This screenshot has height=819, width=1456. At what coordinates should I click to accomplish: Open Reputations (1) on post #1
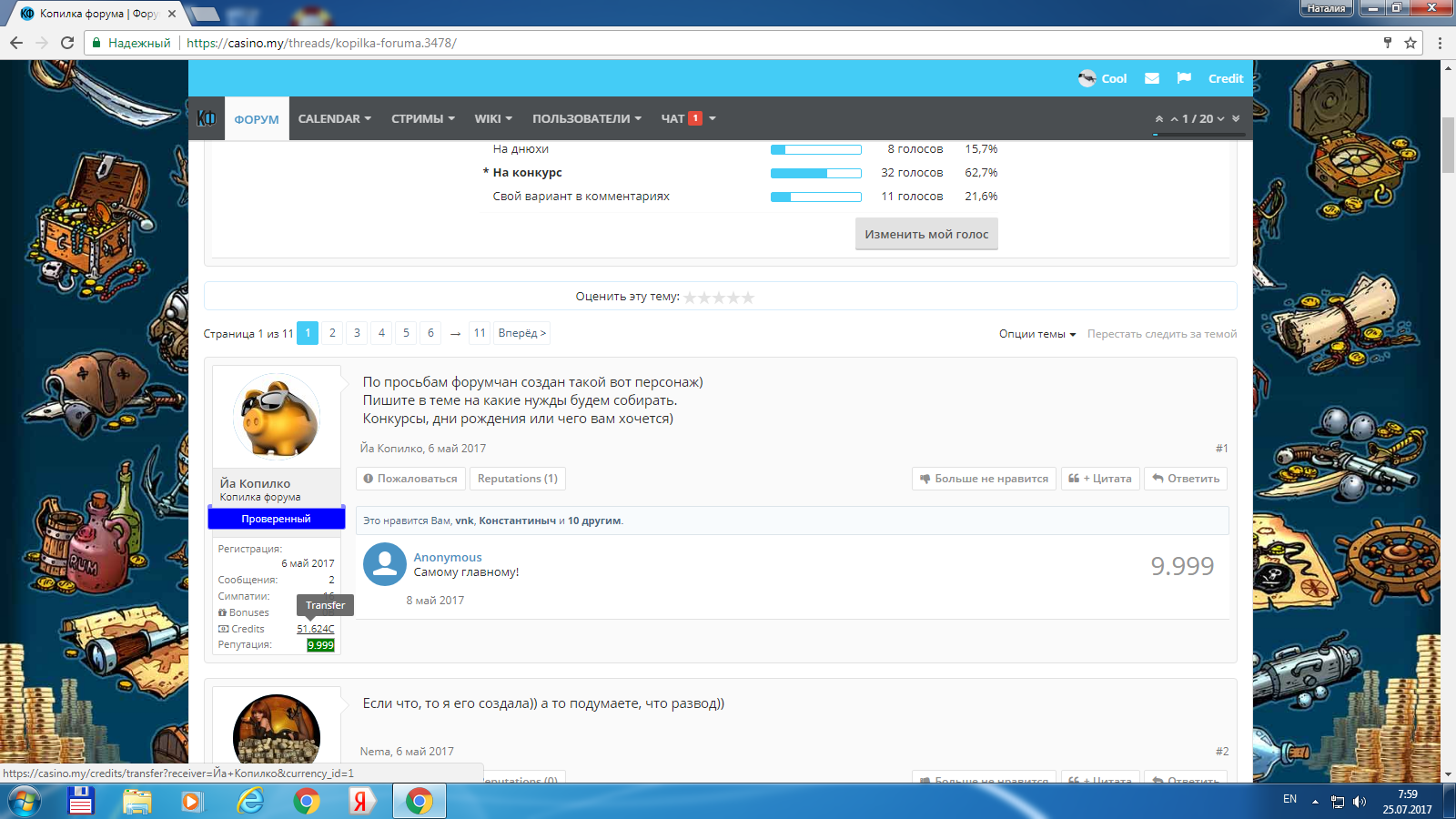point(518,479)
